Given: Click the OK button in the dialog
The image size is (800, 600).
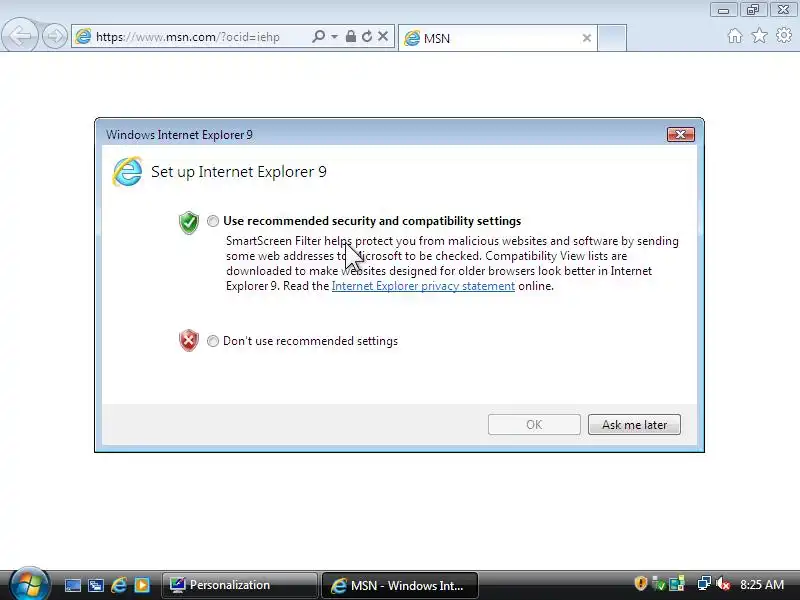Looking at the screenshot, I should click(534, 424).
